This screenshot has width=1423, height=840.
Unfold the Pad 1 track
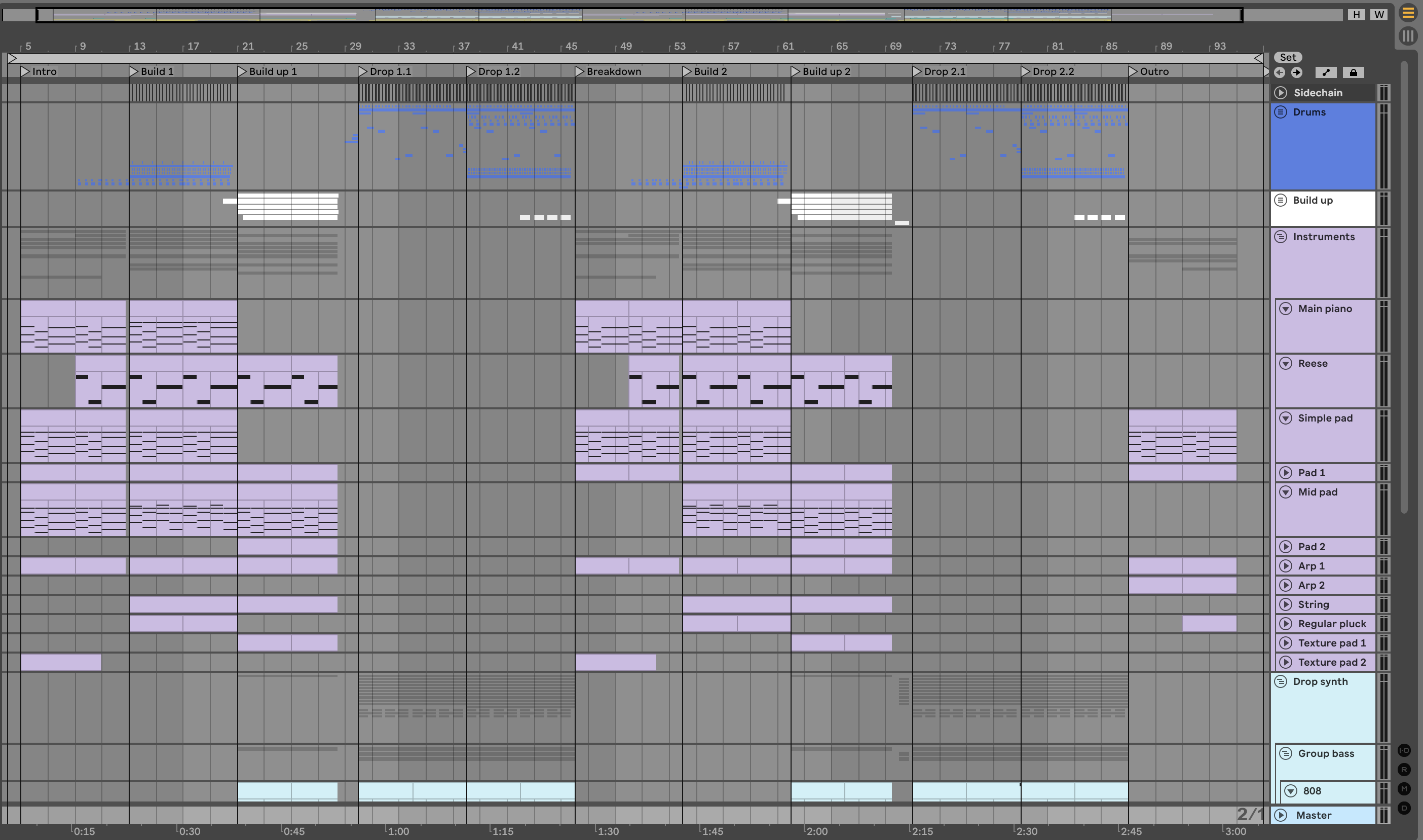1286,473
